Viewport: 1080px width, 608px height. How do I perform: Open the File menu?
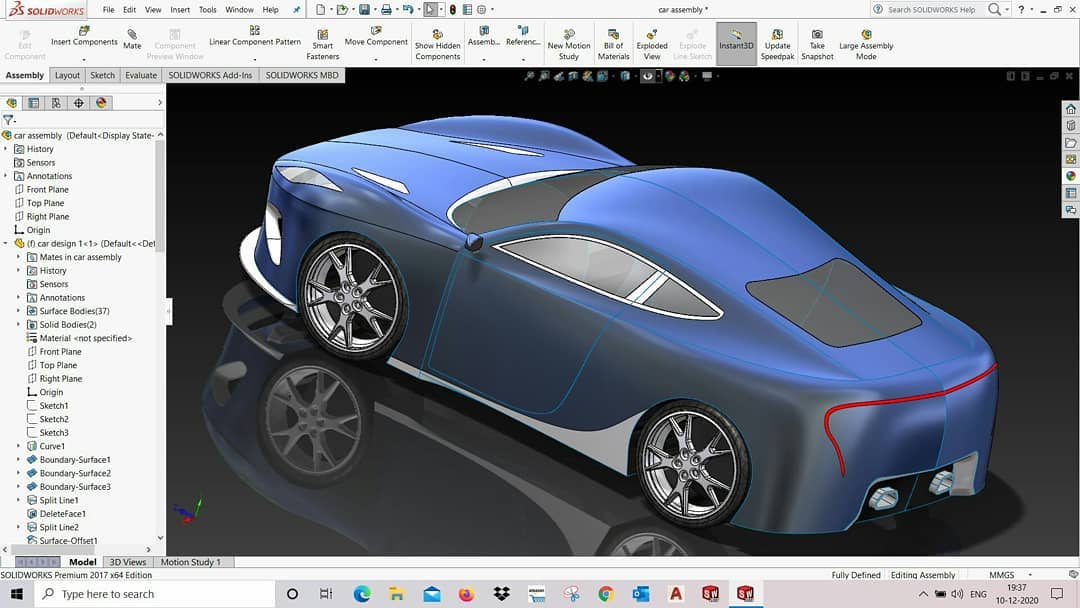pyautogui.click(x=108, y=10)
